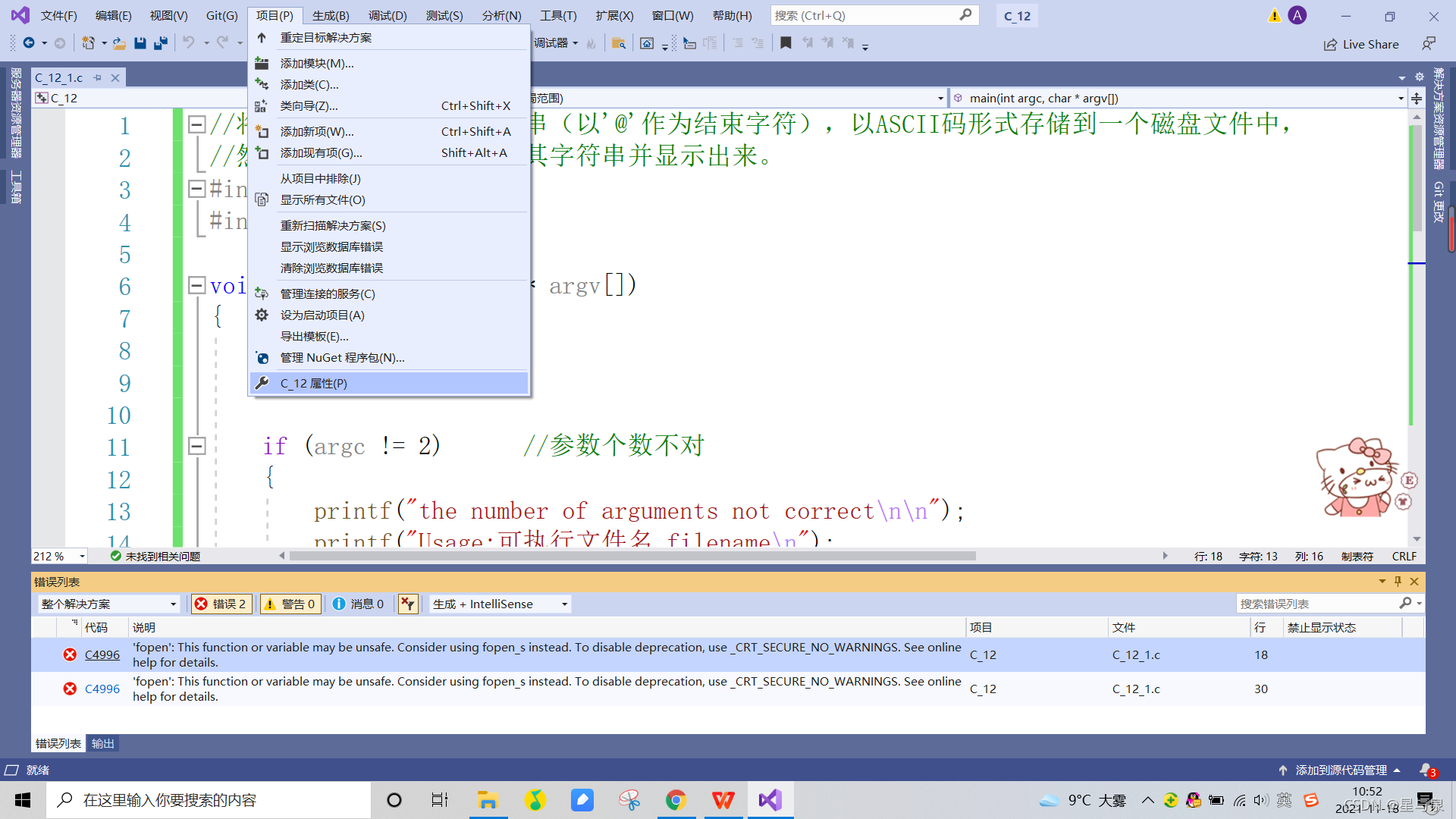Screen dimensions: 1456x819
Task: Open the 整个解决方案 scope dropdown
Action: pos(108,604)
